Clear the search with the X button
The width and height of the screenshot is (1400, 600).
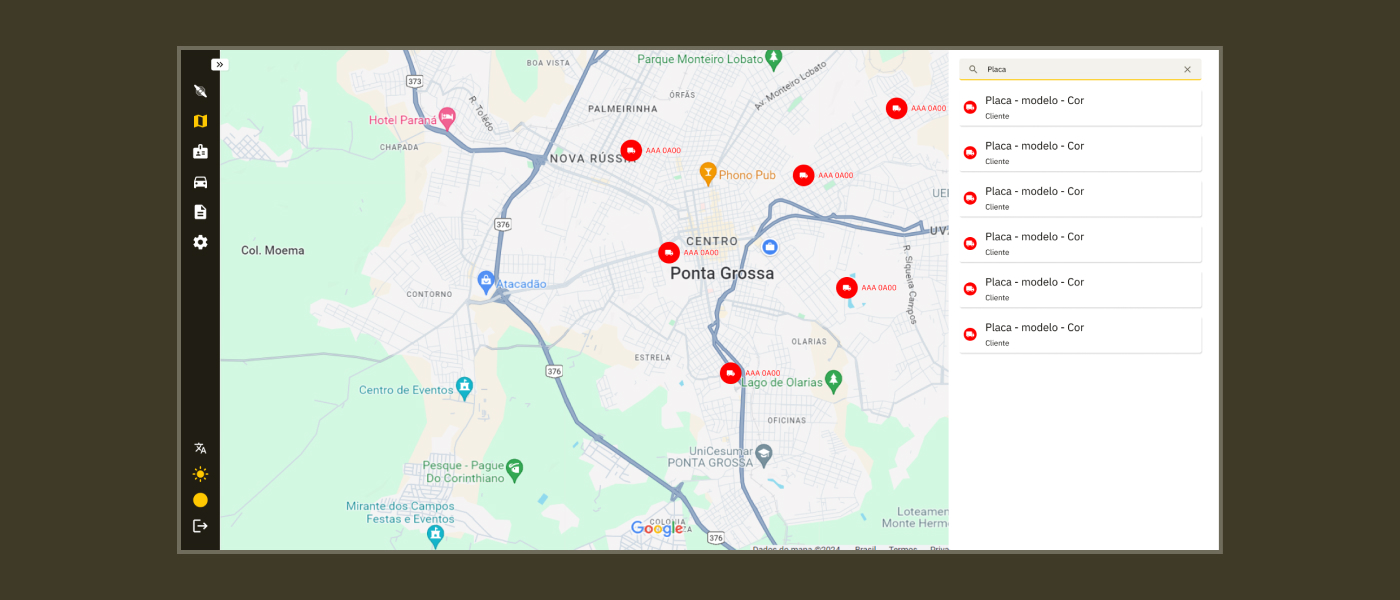click(x=1187, y=69)
